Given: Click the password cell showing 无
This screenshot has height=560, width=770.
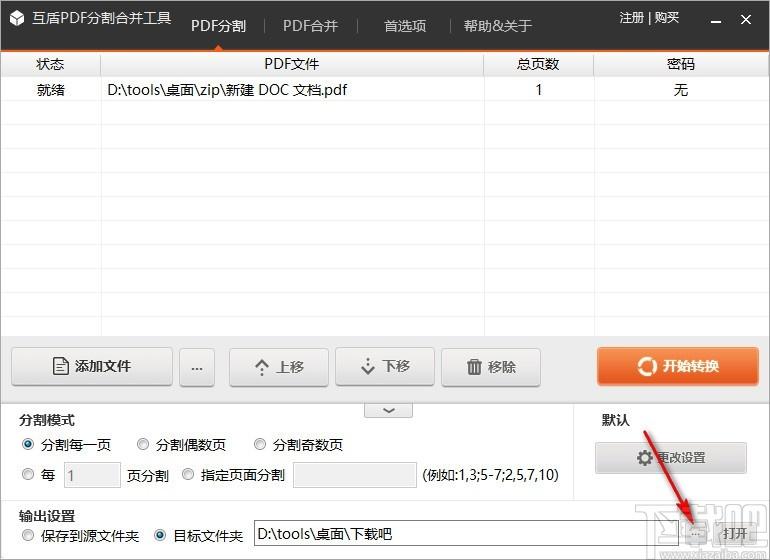Looking at the screenshot, I should (681, 90).
